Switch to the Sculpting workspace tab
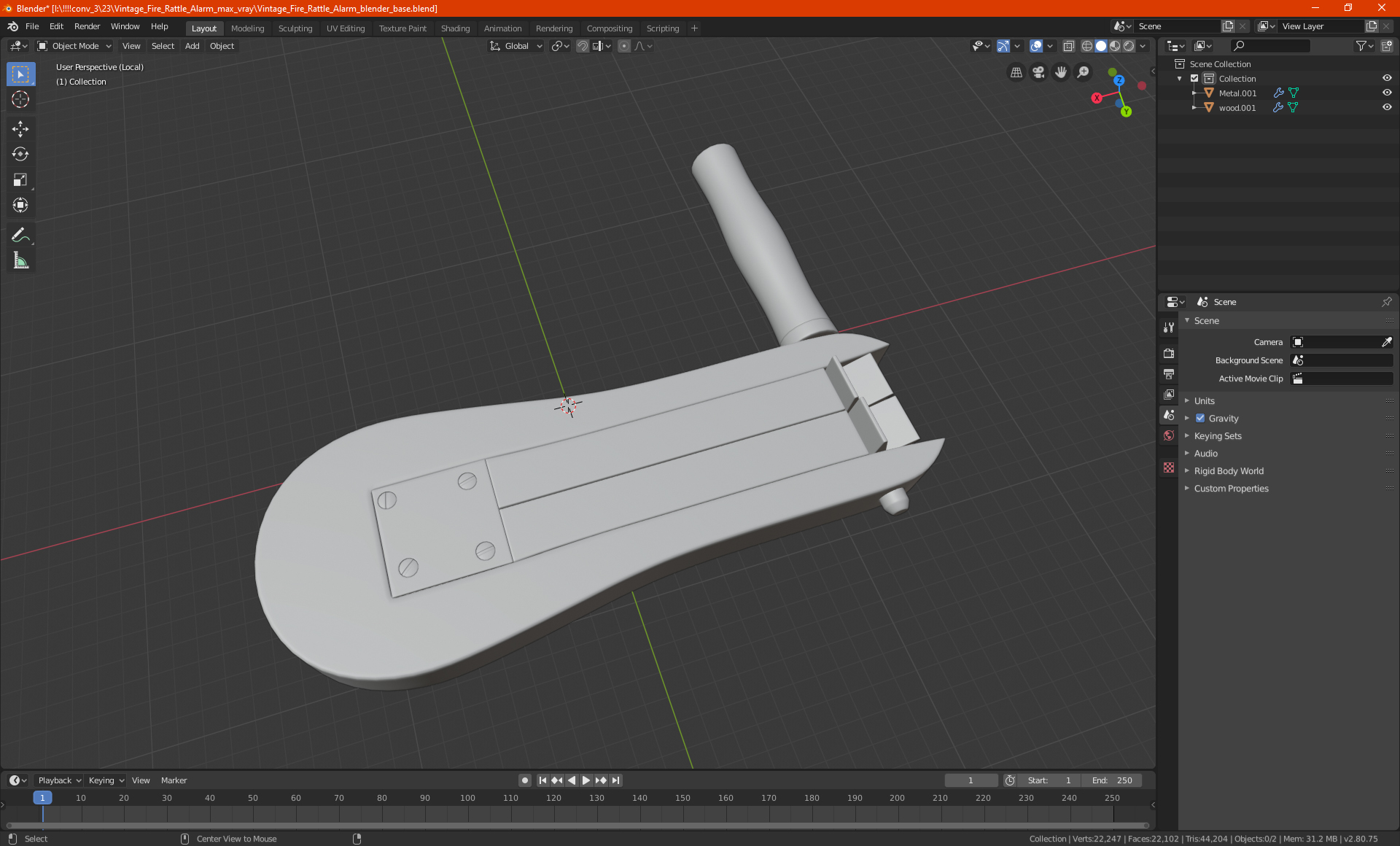This screenshot has width=1400, height=846. (295, 28)
